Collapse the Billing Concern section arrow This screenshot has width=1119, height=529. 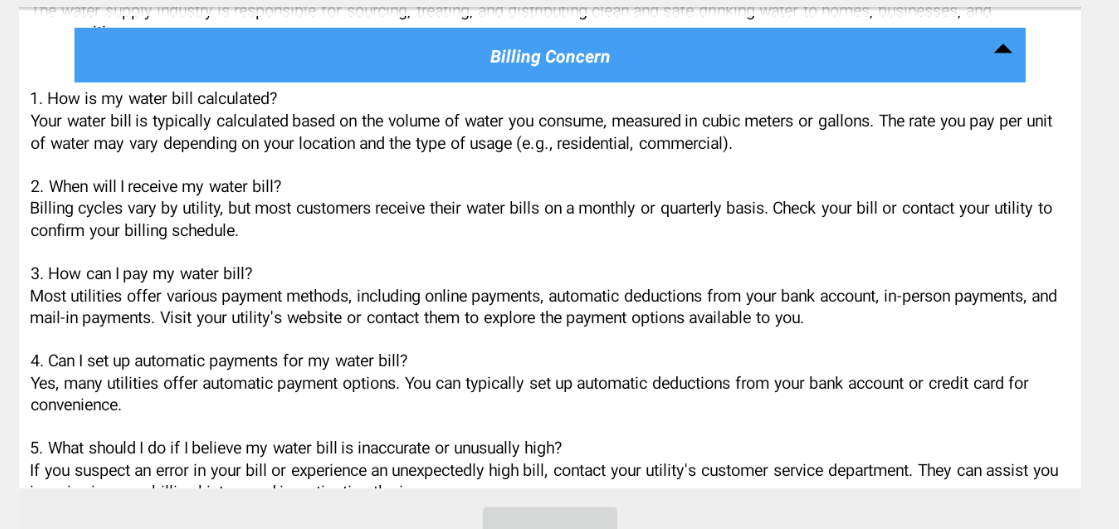1002,49
